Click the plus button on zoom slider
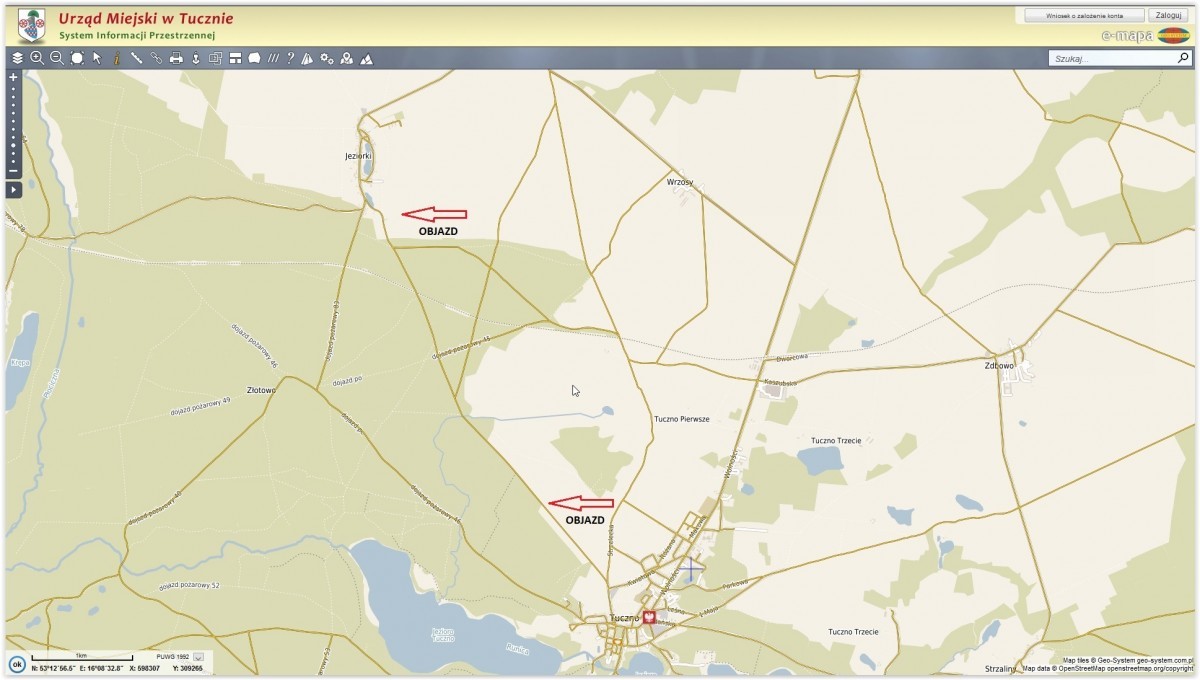The image size is (1200, 680). point(13,77)
